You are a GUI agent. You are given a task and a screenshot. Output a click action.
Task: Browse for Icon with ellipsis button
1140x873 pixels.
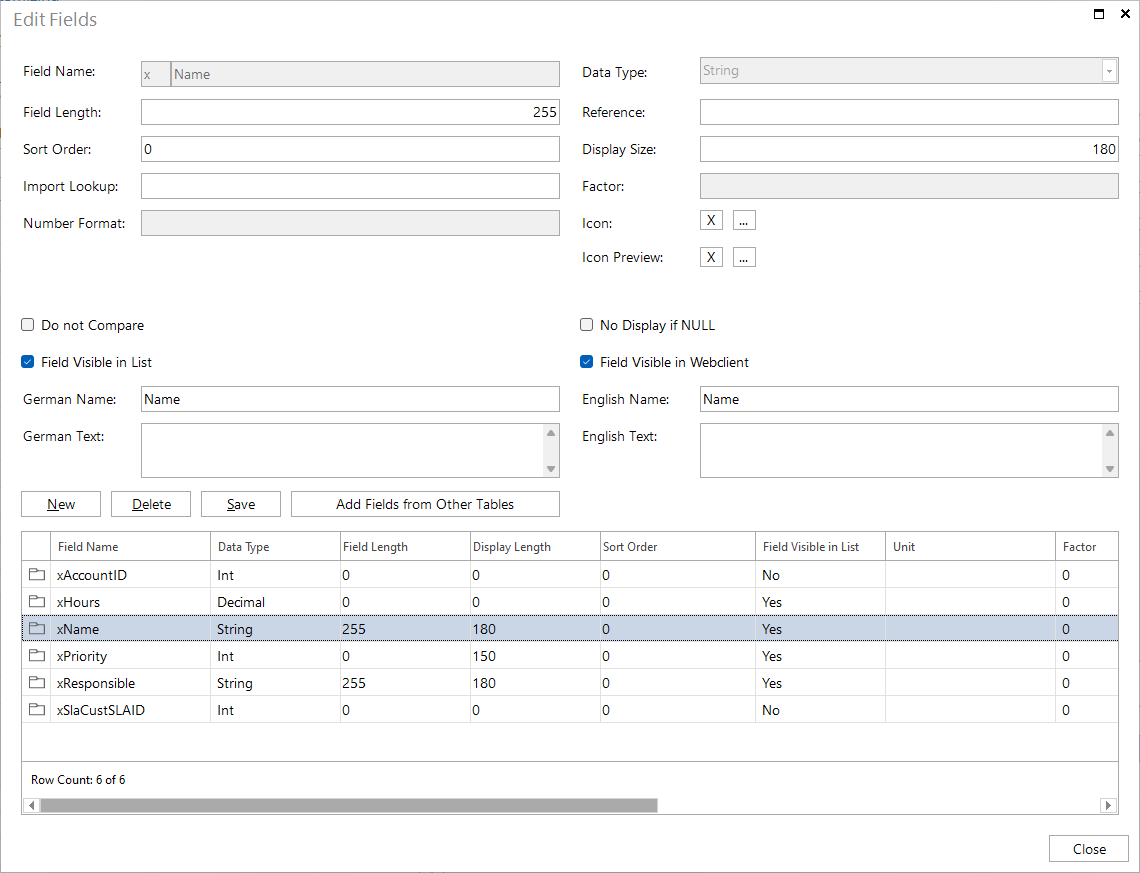(744, 220)
